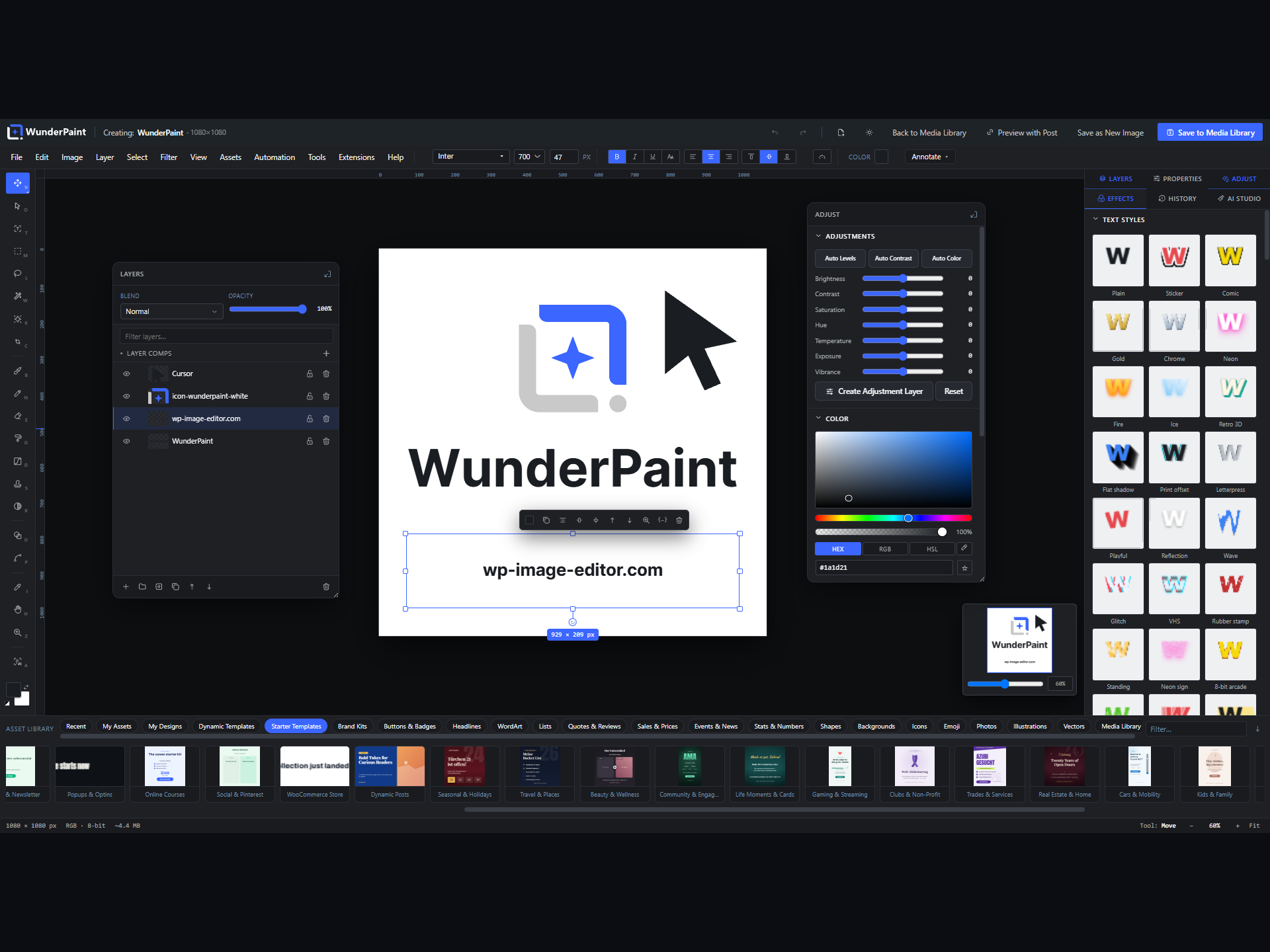Toggle lock on the Cursor layer

point(310,374)
